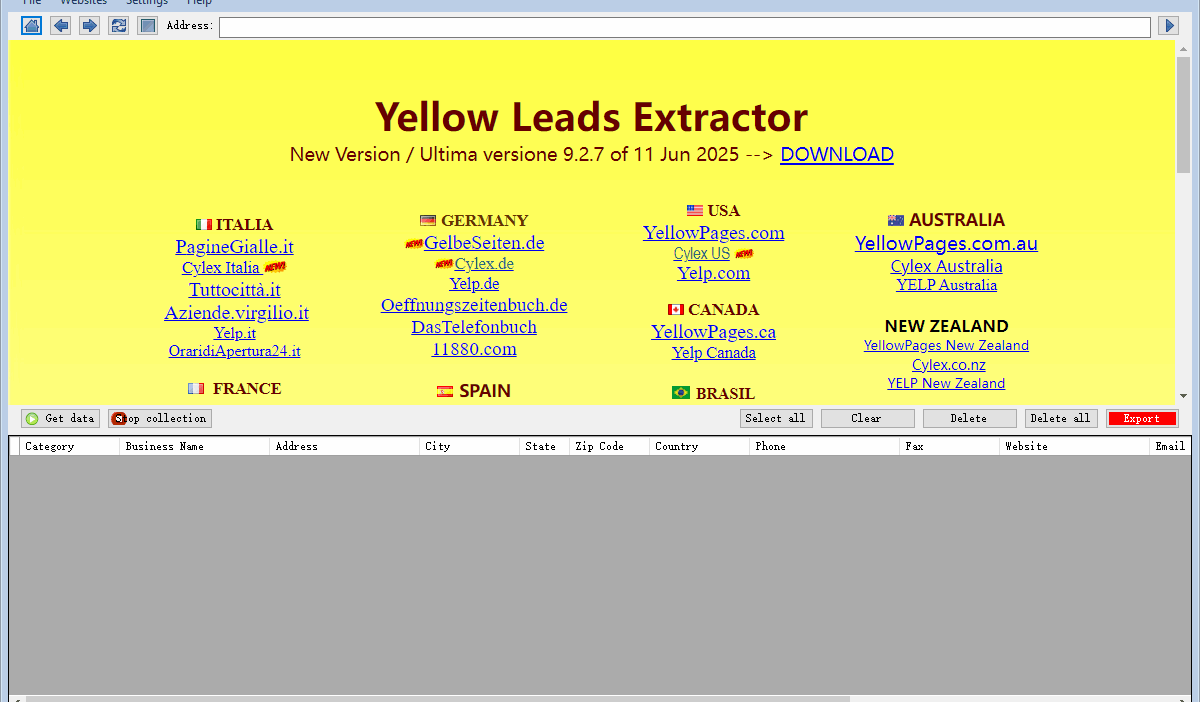Click the State column header
Screen dimensions: 1200x702
pos(544,446)
